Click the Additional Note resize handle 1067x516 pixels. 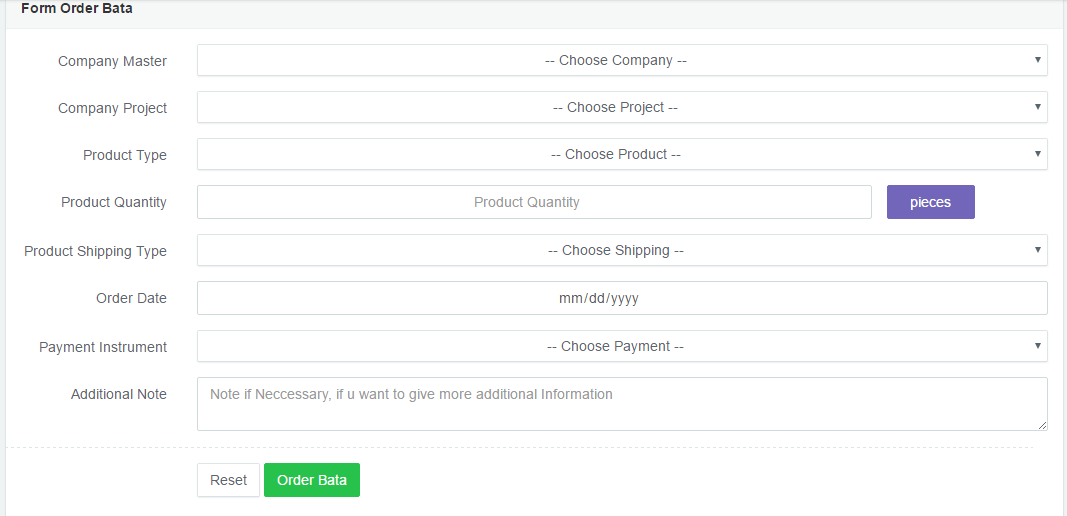tap(1042, 426)
